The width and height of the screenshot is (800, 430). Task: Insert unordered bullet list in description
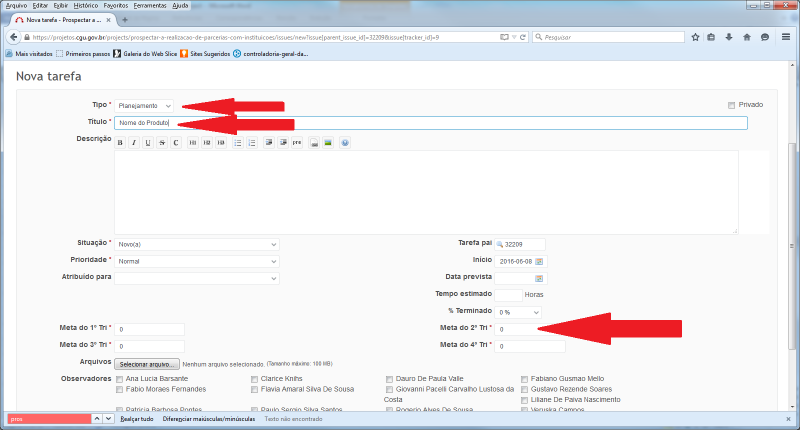click(238, 143)
